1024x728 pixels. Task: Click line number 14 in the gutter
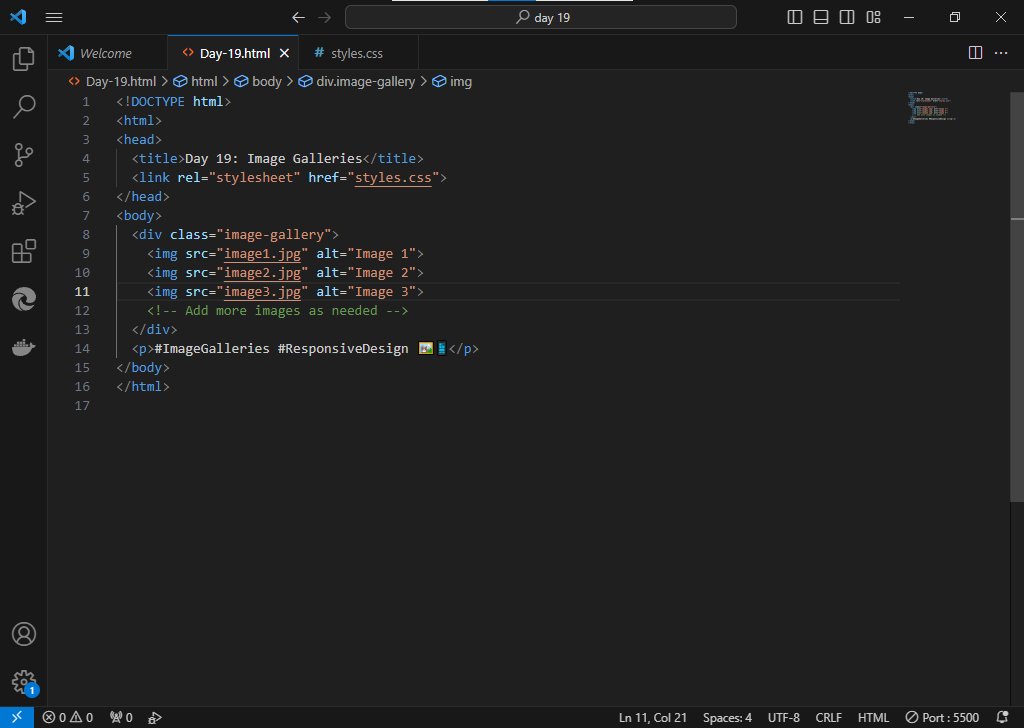tap(82, 348)
